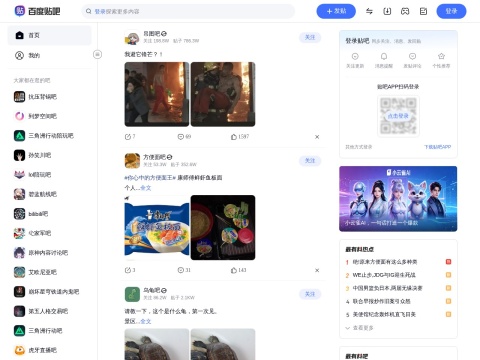The image size is (480, 360).
Task: Open the instant noodle package image
Action: (157, 228)
